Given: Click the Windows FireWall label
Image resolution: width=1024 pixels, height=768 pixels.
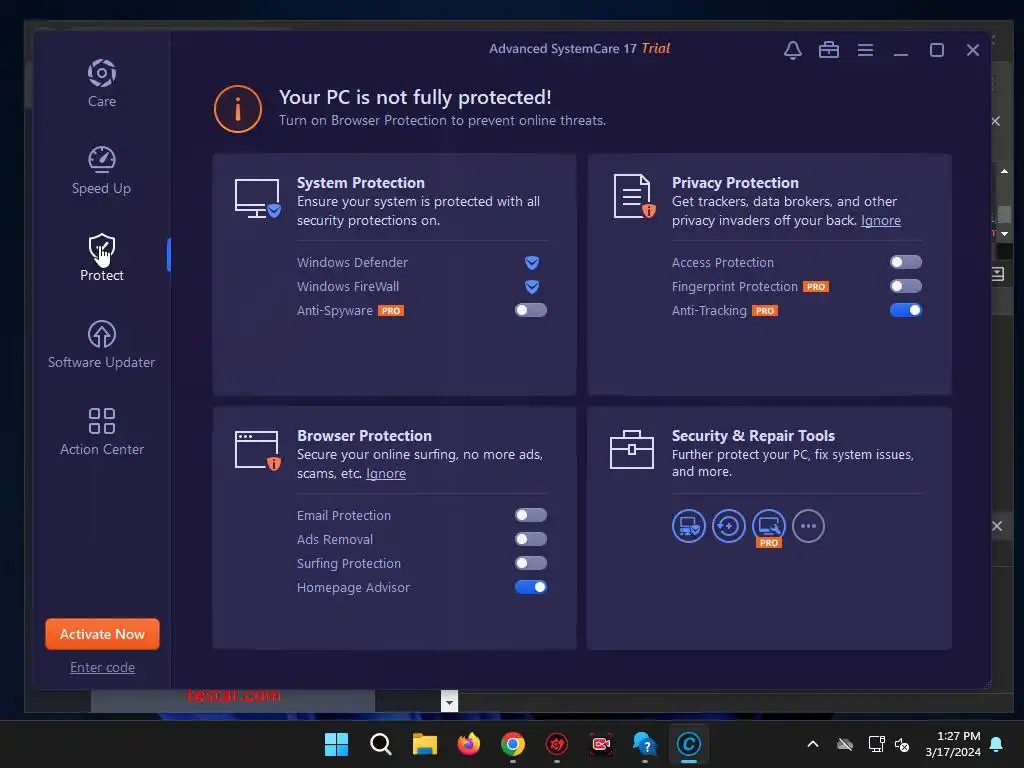Looking at the screenshot, I should (347, 287).
